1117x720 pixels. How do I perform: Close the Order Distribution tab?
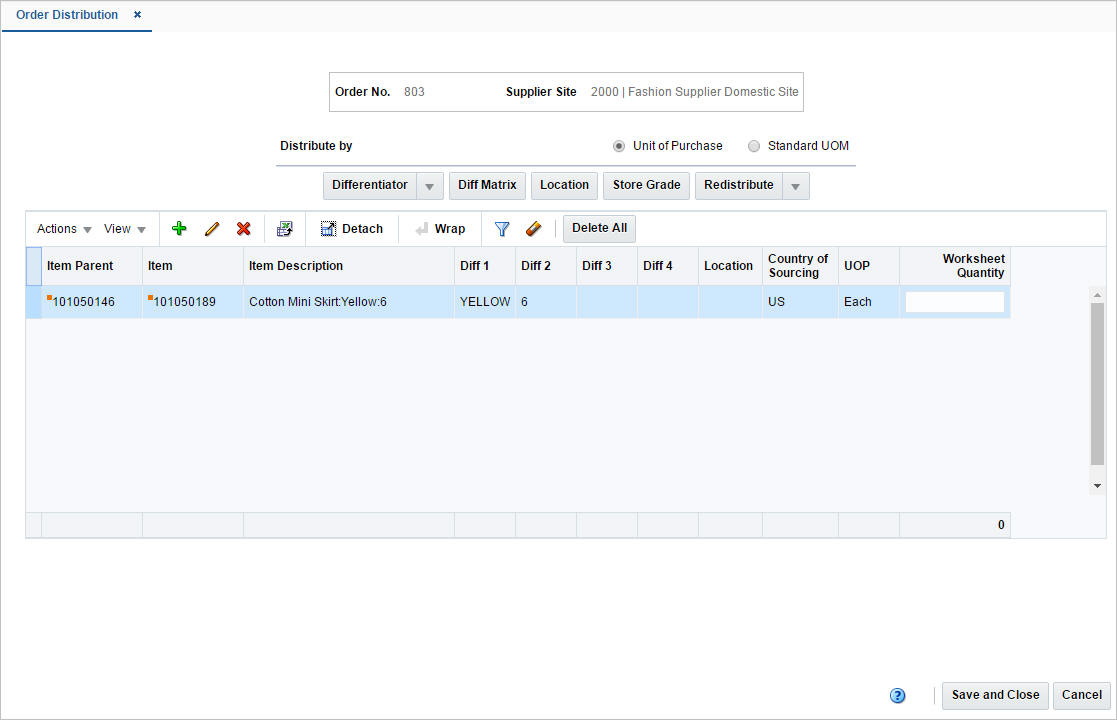[137, 15]
